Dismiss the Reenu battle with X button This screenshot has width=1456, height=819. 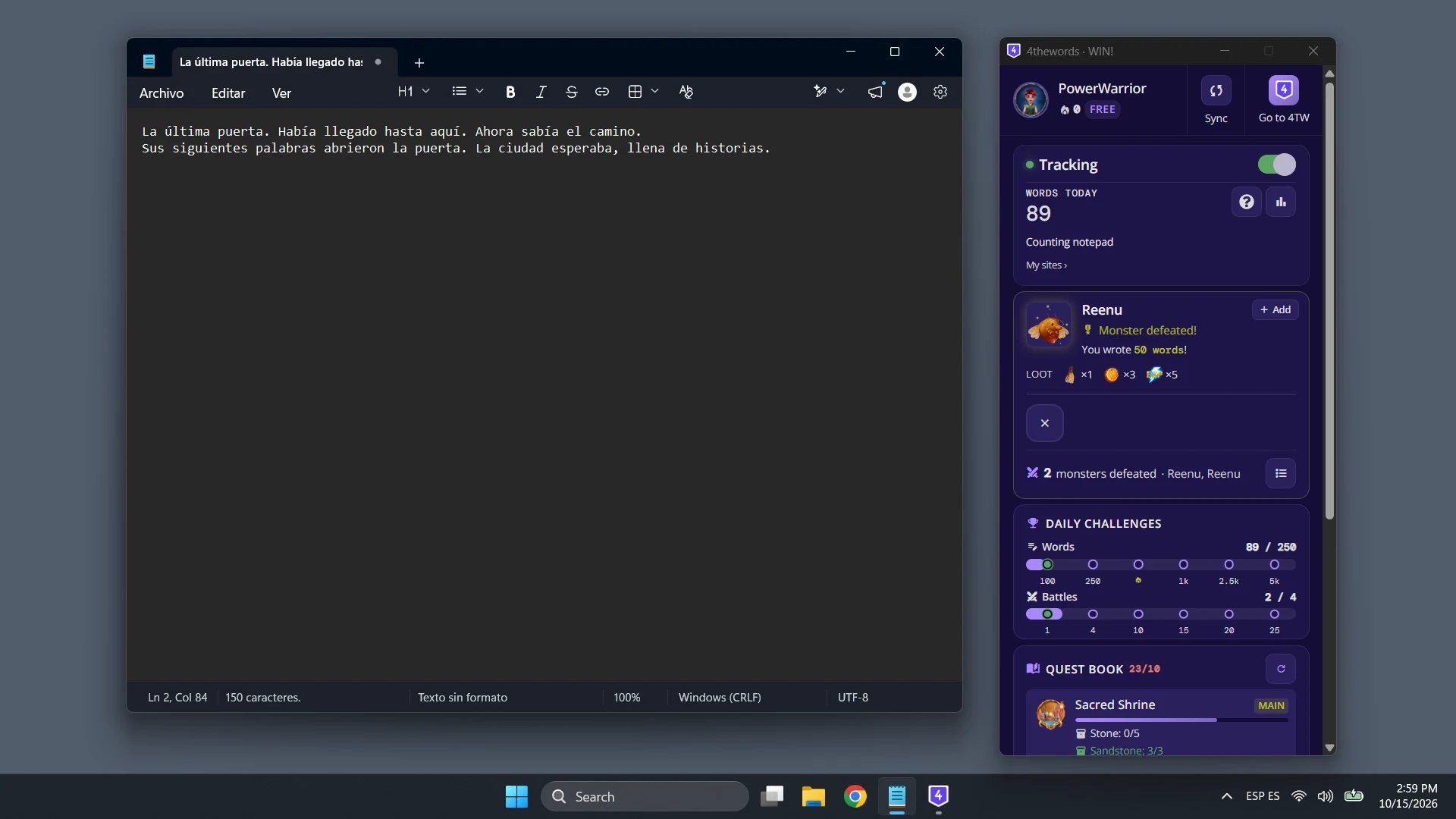pos(1045,423)
